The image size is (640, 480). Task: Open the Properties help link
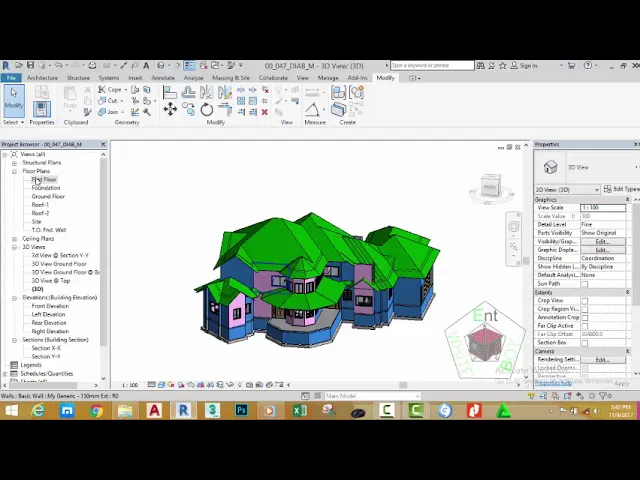553,383
